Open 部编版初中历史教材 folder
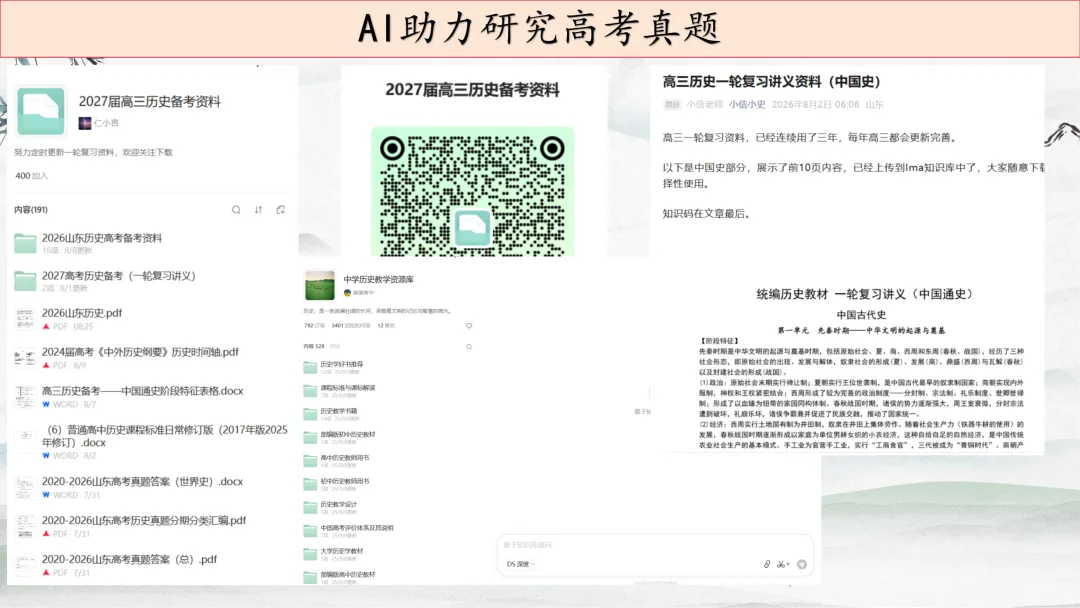 coord(348,434)
